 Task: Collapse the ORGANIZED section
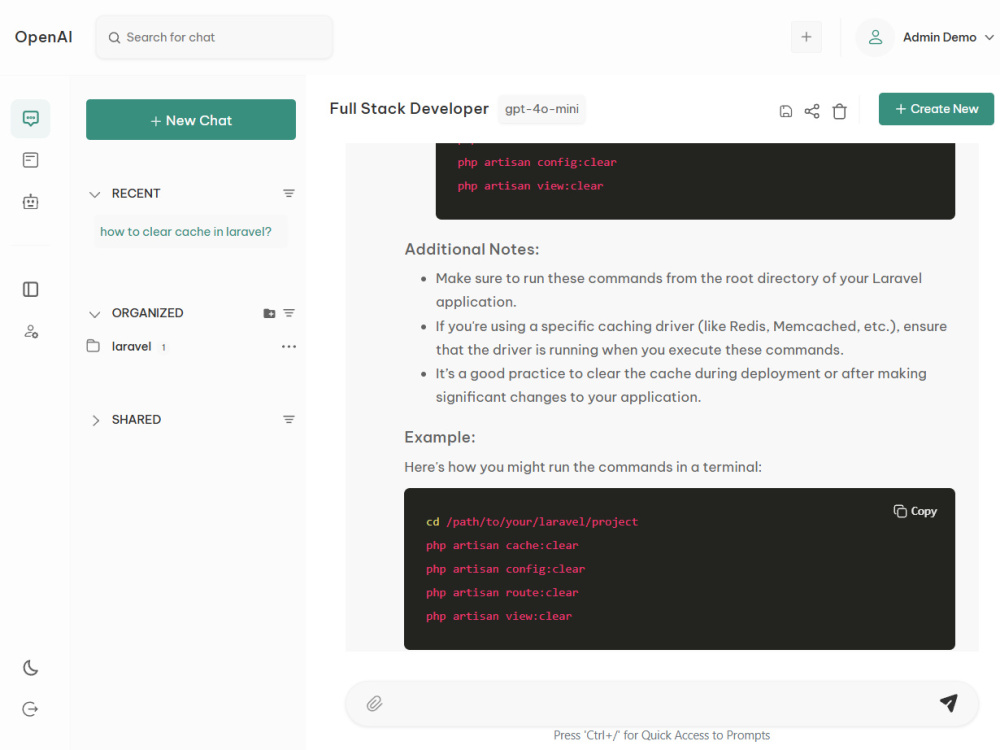point(95,314)
